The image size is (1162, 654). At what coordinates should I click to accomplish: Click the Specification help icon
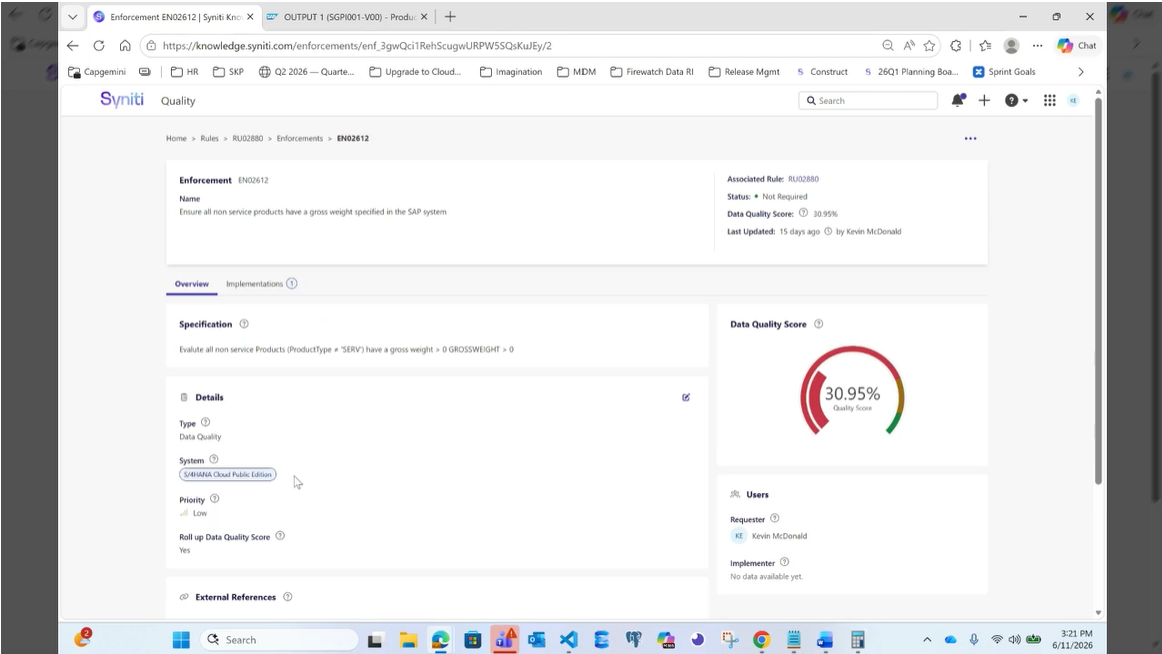tap(244, 324)
